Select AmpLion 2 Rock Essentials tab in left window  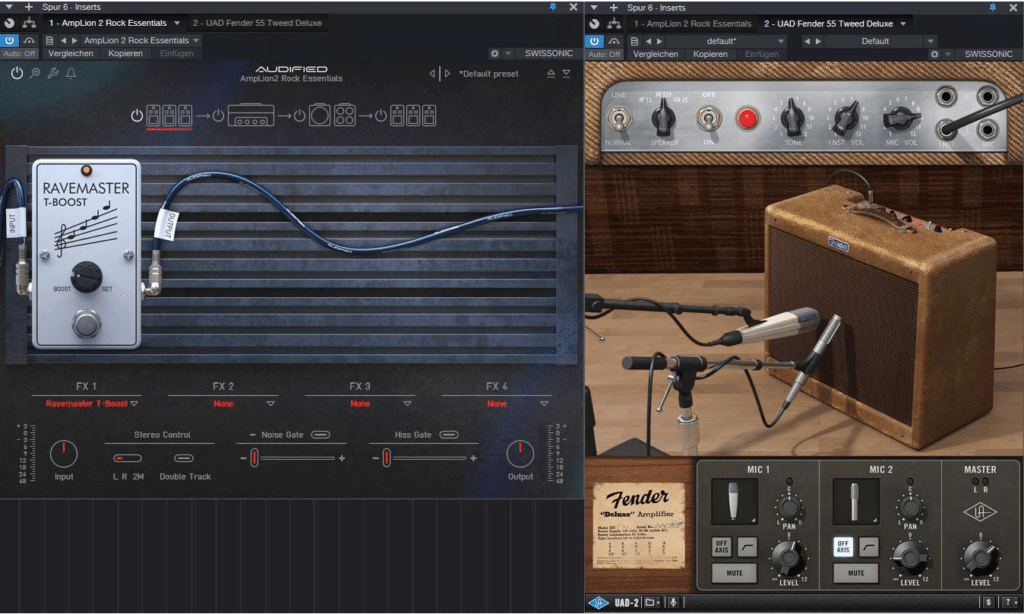coord(114,23)
